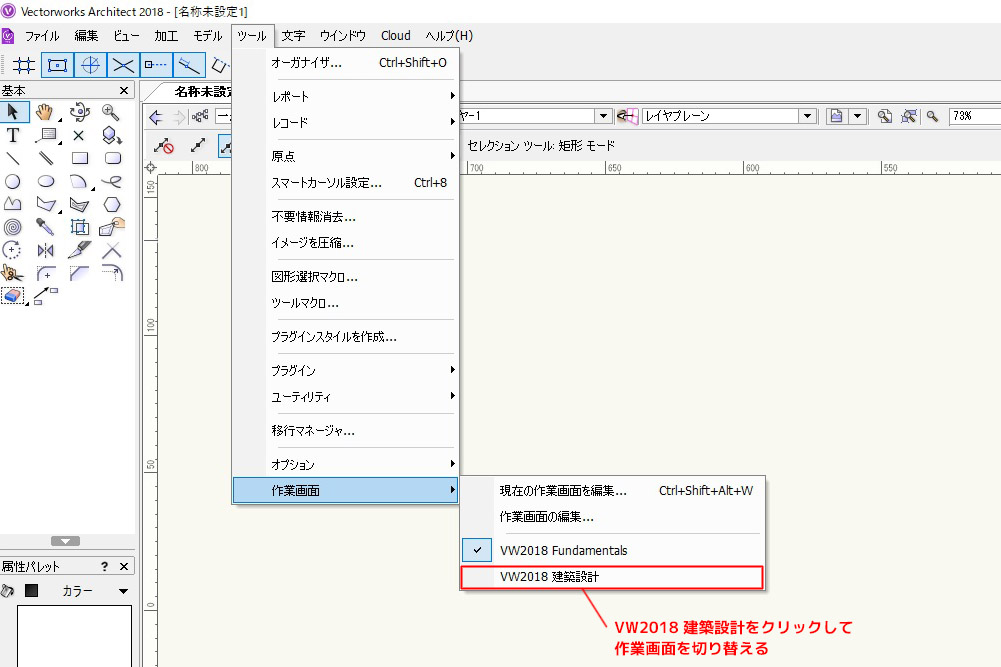This screenshot has height=667, width=1001.
Task: Open the 編集 menu
Action: [x=86, y=36]
